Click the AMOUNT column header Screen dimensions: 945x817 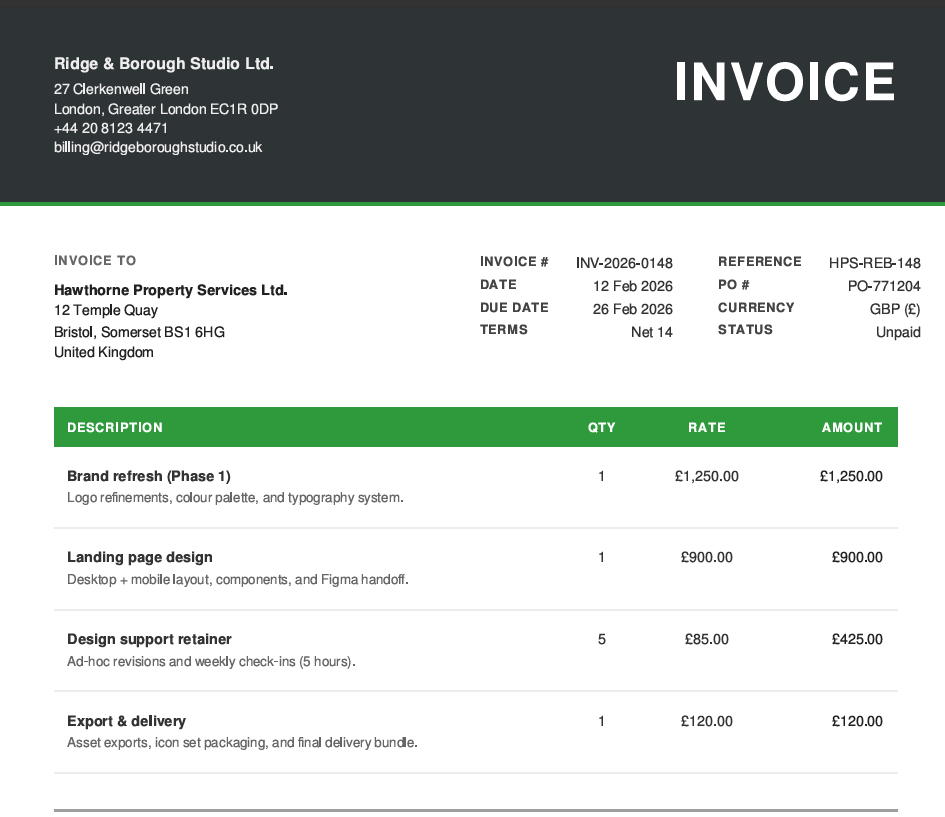851,427
